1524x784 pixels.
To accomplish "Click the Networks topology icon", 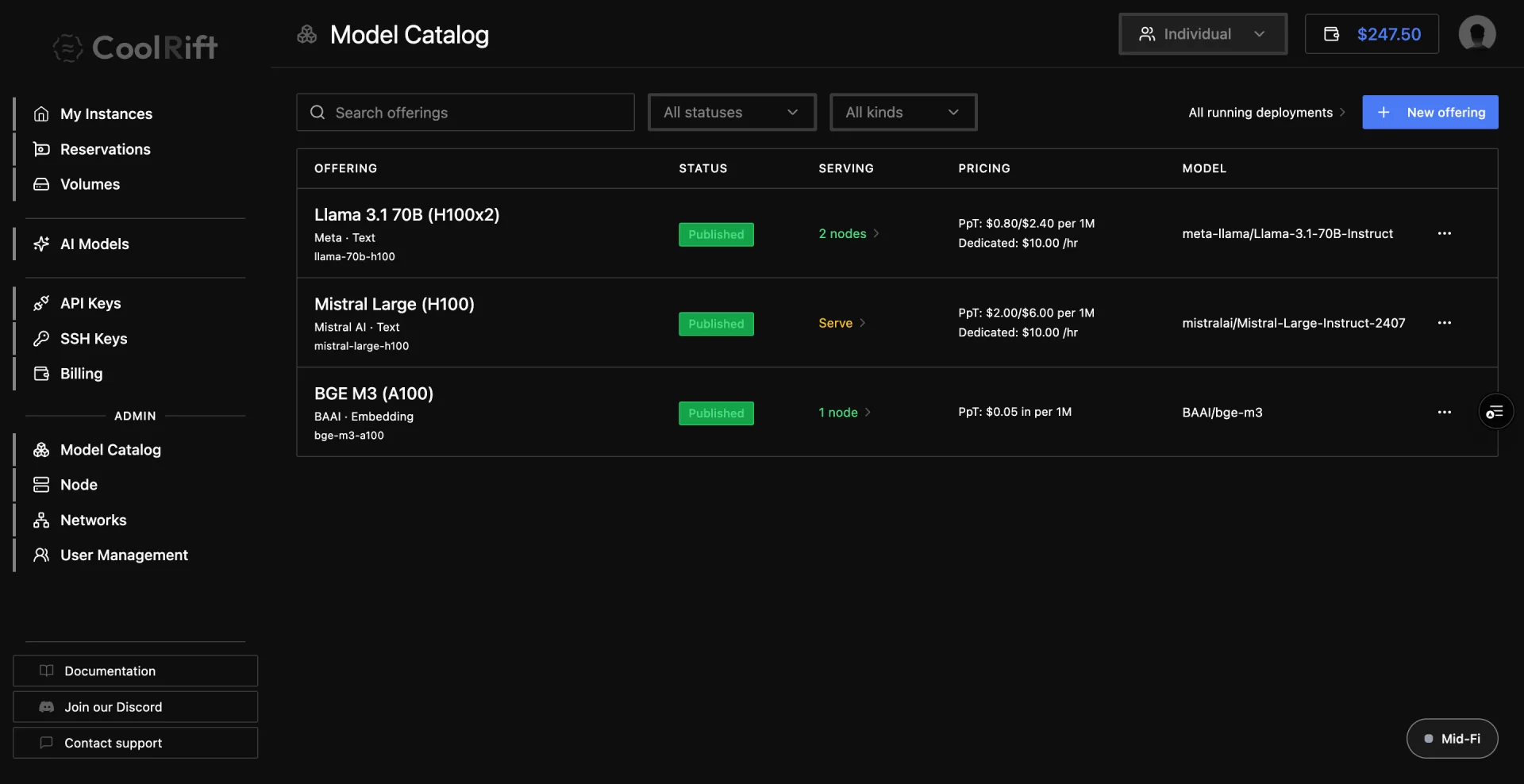I will (41, 520).
